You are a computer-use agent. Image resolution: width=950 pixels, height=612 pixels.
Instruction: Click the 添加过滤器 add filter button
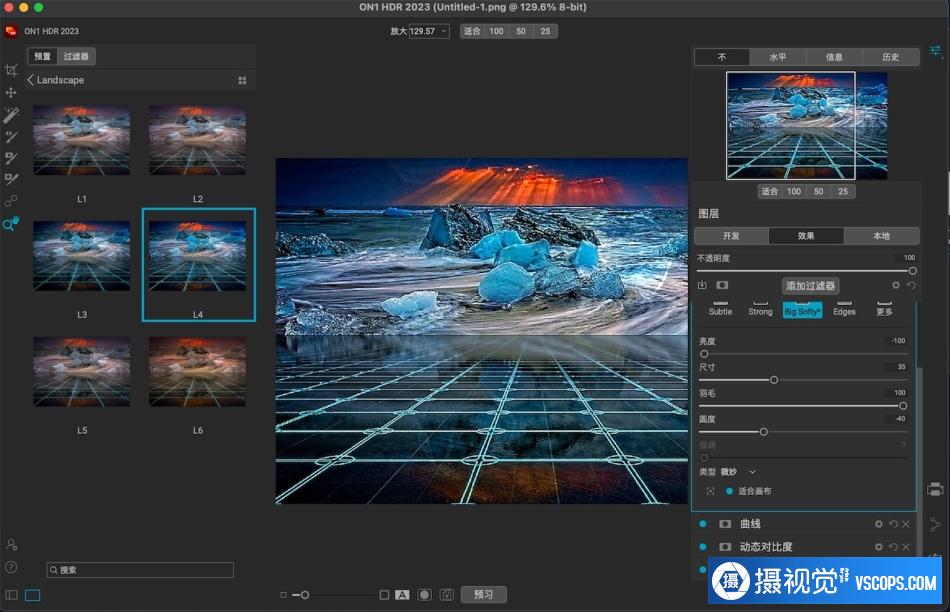point(811,285)
